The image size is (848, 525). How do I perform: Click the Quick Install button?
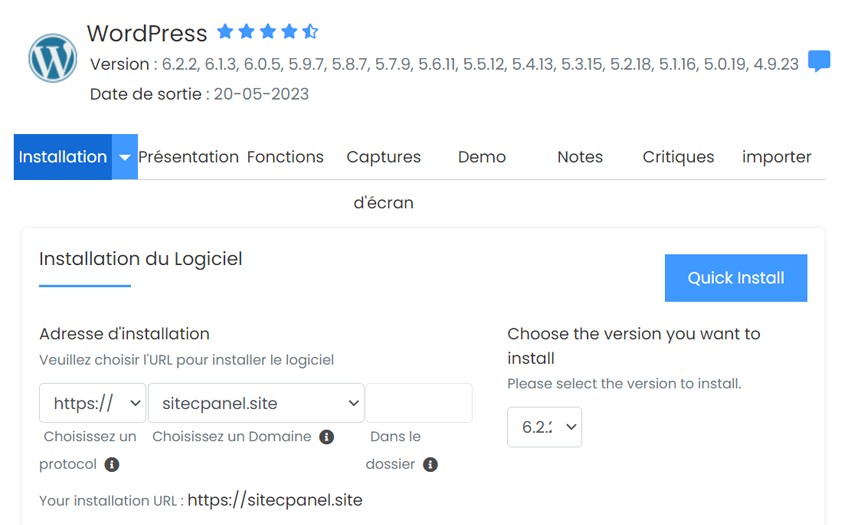point(736,278)
